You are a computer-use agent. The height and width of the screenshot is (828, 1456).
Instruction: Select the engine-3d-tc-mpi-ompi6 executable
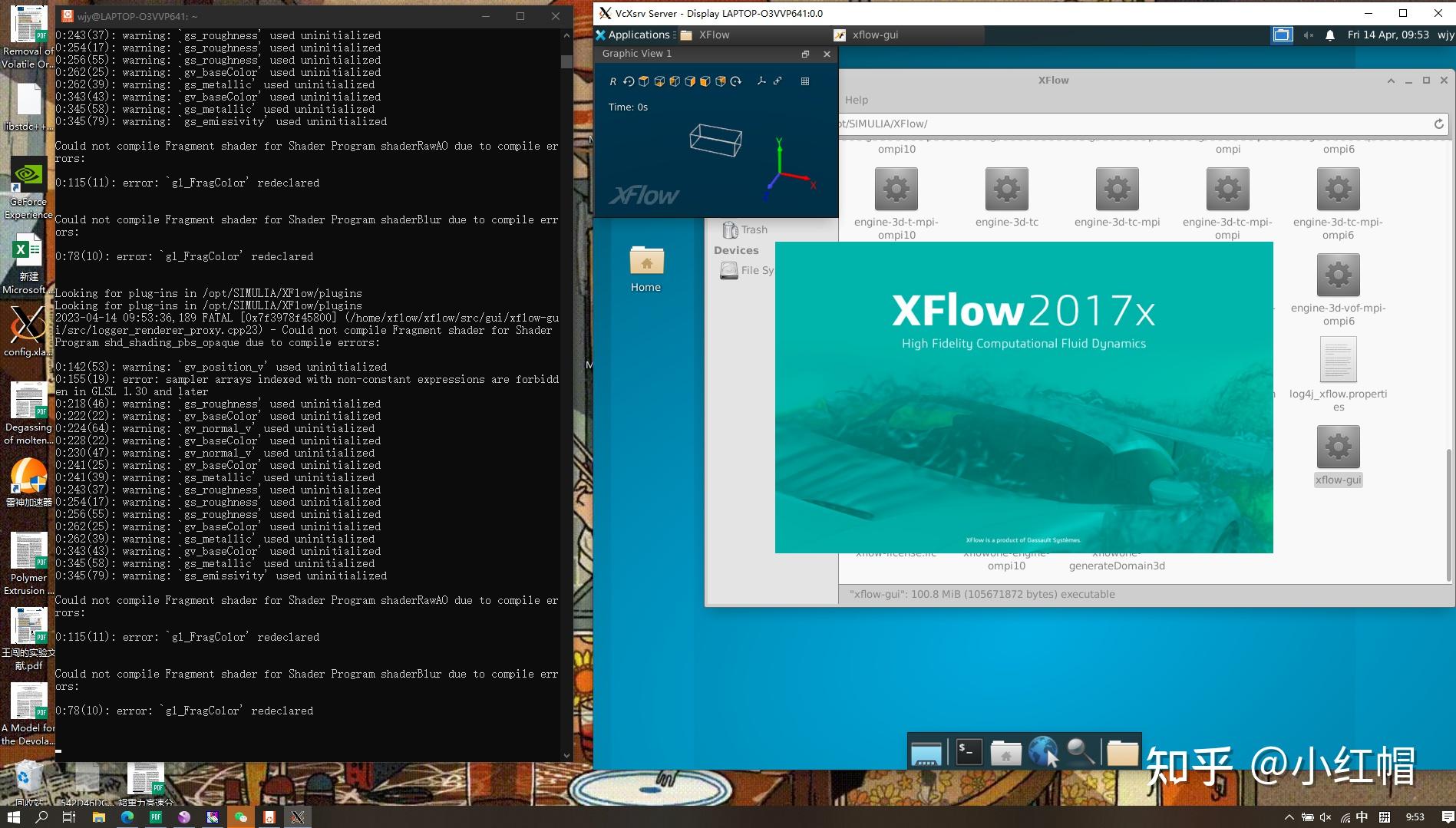pos(1338,203)
